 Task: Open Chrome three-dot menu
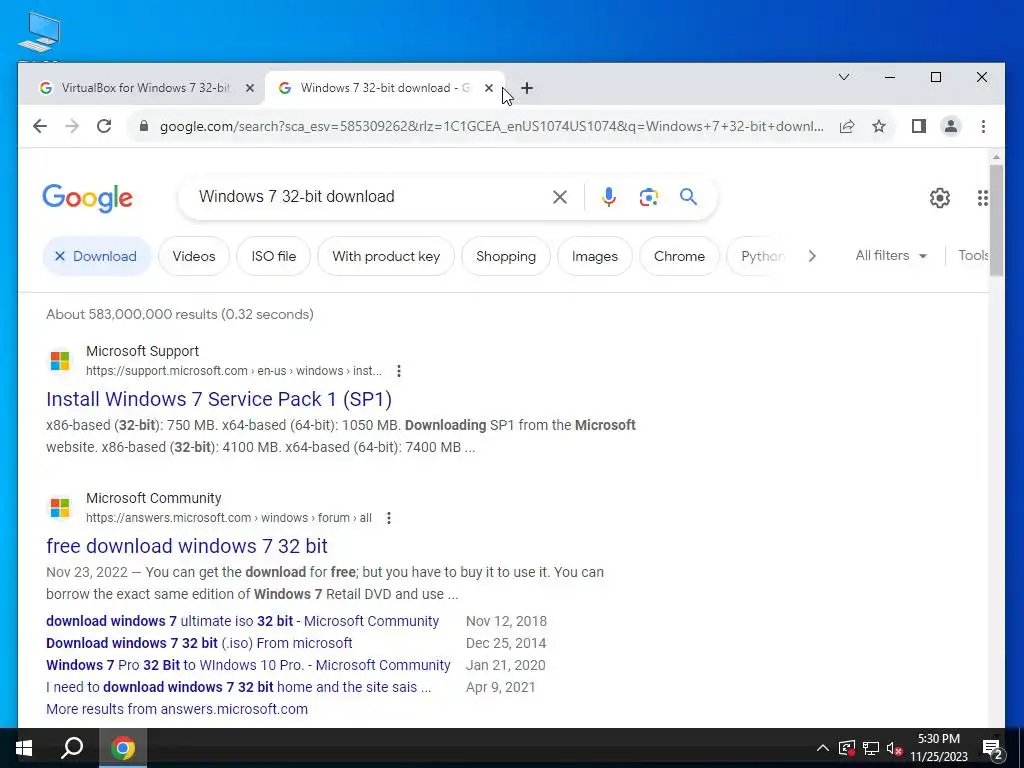(x=983, y=126)
